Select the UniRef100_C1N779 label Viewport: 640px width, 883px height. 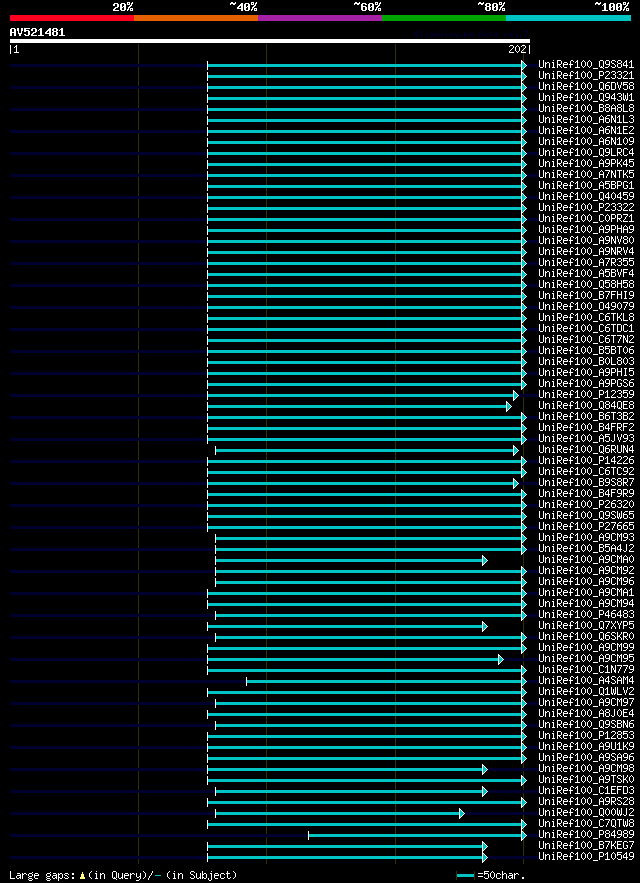tap(586, 669)
